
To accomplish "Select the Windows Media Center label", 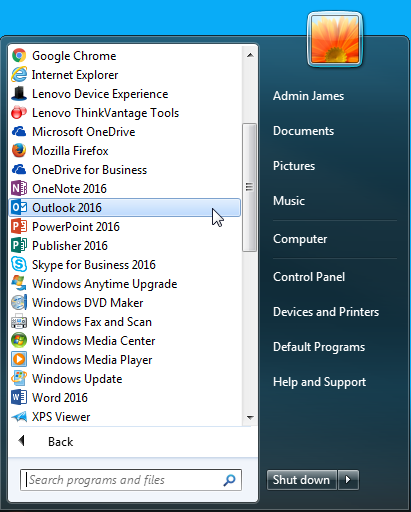I will tap(93, 341).
